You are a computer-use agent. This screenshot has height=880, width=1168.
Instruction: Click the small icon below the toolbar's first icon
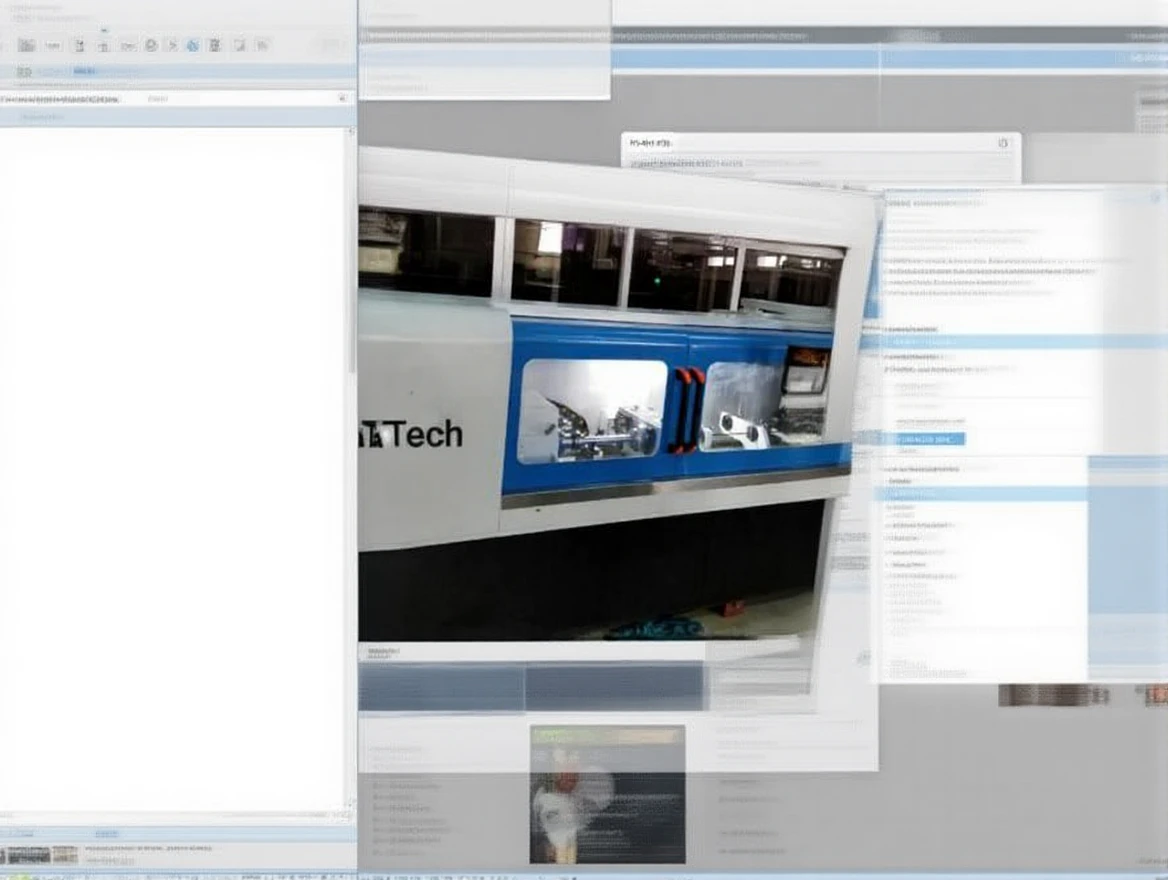point(24,72)
